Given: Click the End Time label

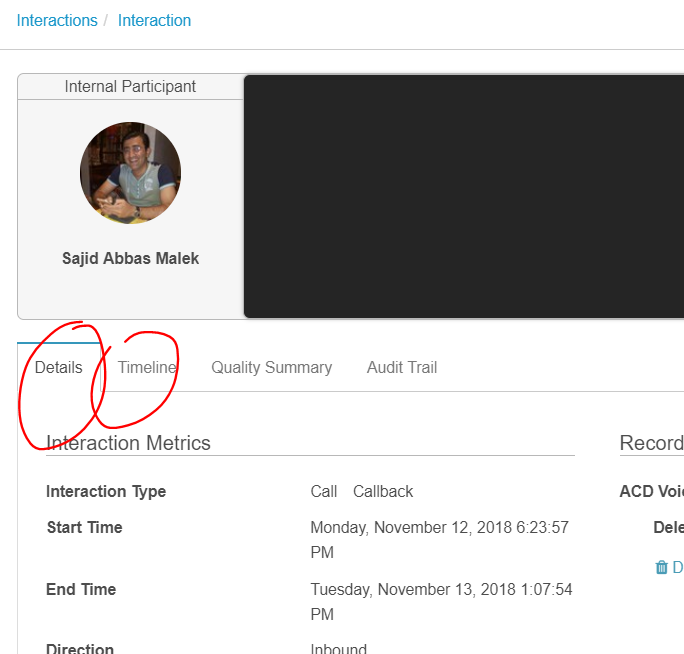Looking at the screenshot, I should (x=81, y=589).
